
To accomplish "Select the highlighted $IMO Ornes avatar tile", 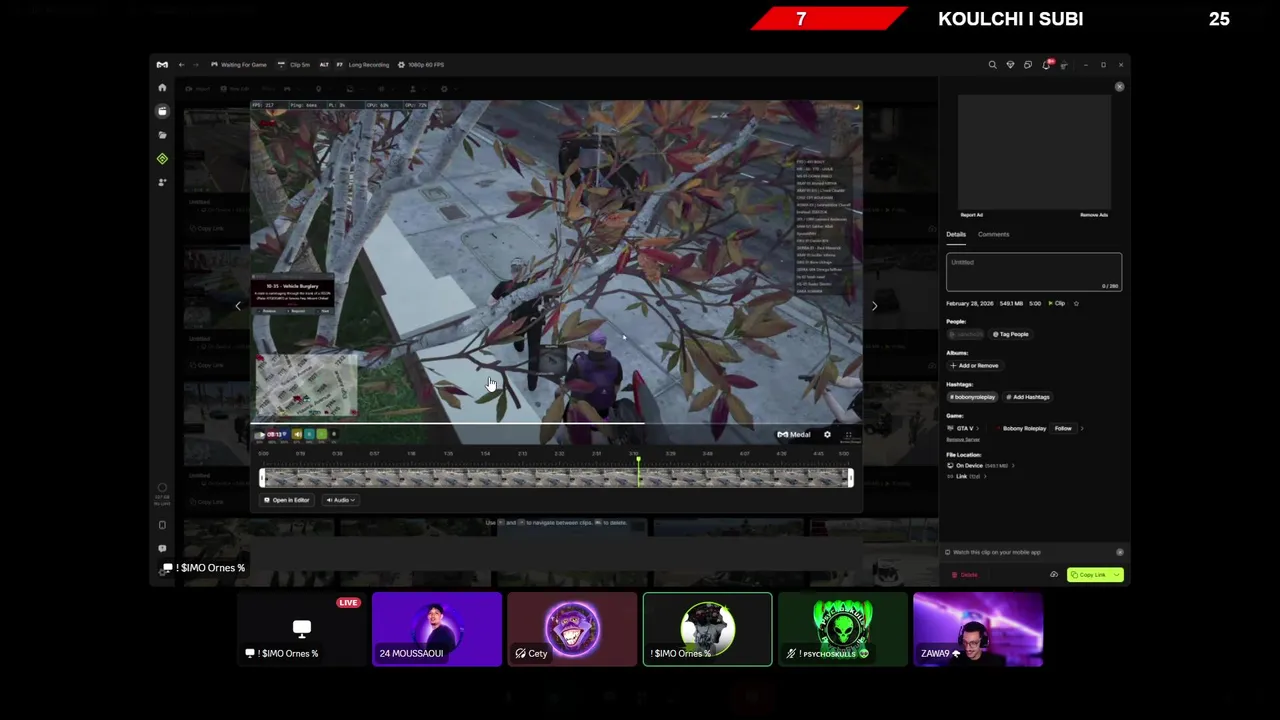I will [x=707, y=629].
